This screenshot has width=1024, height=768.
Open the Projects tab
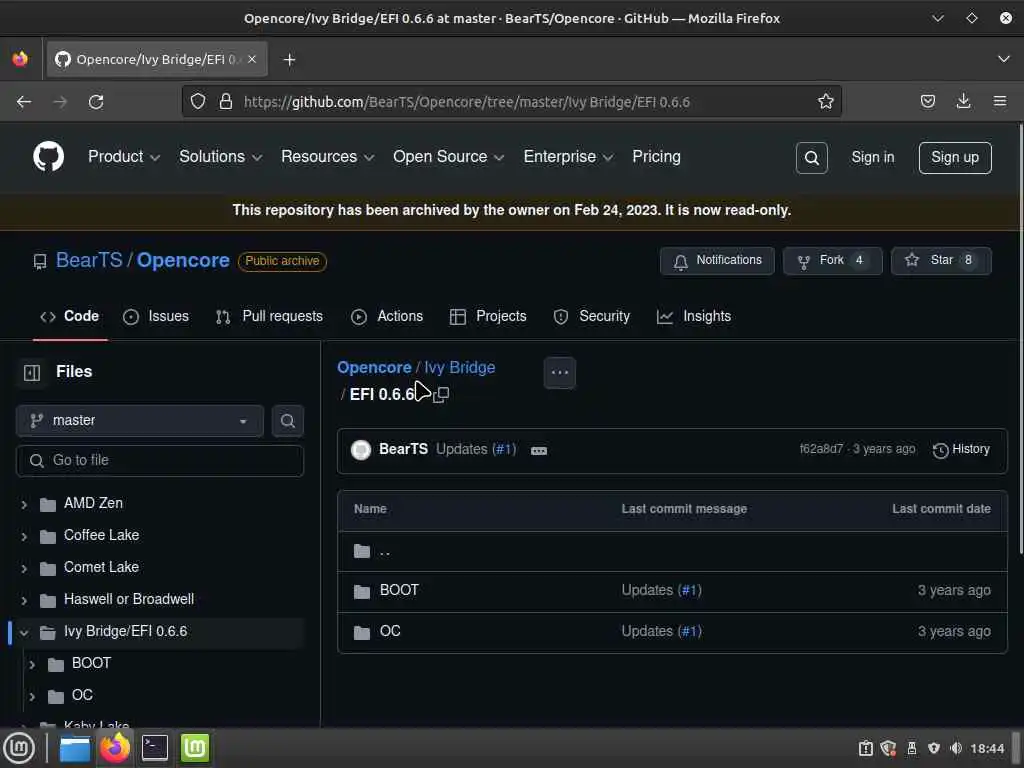point(488,317)
